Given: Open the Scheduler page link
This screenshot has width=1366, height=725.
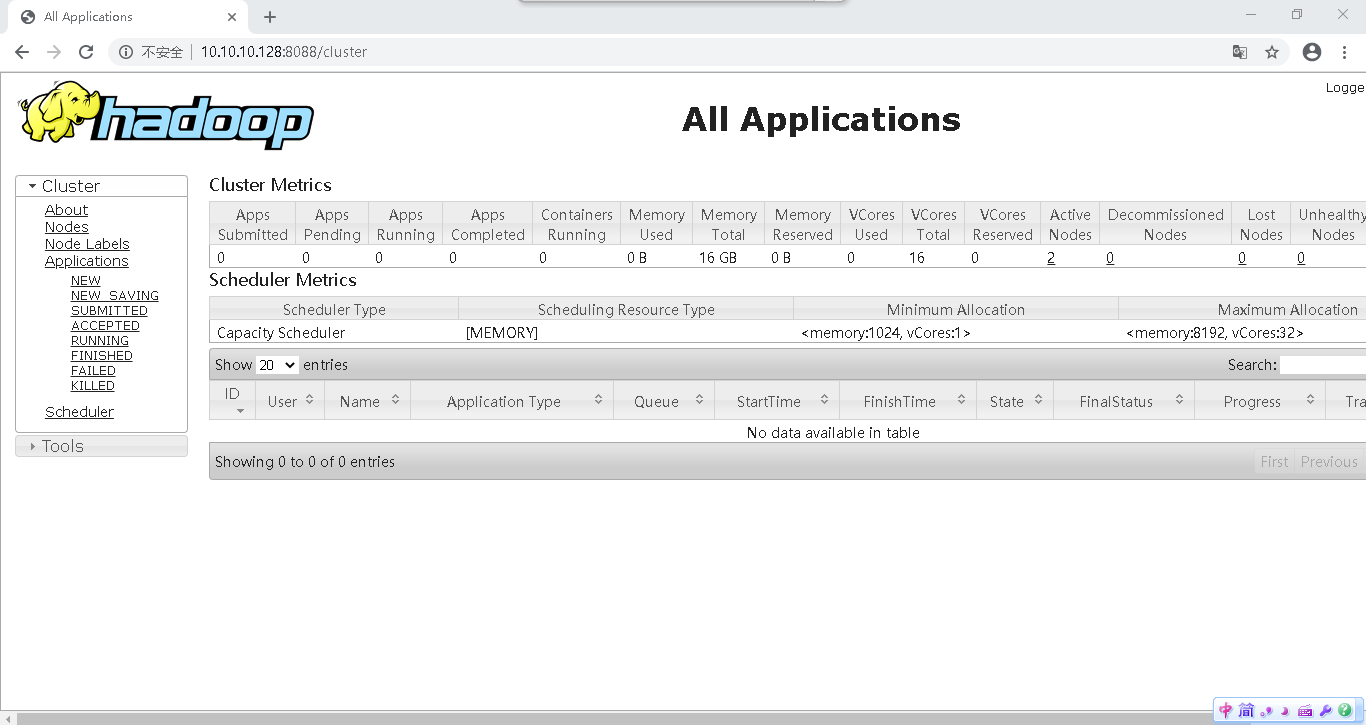Looking at the screenshot, I should click(79, 412).
